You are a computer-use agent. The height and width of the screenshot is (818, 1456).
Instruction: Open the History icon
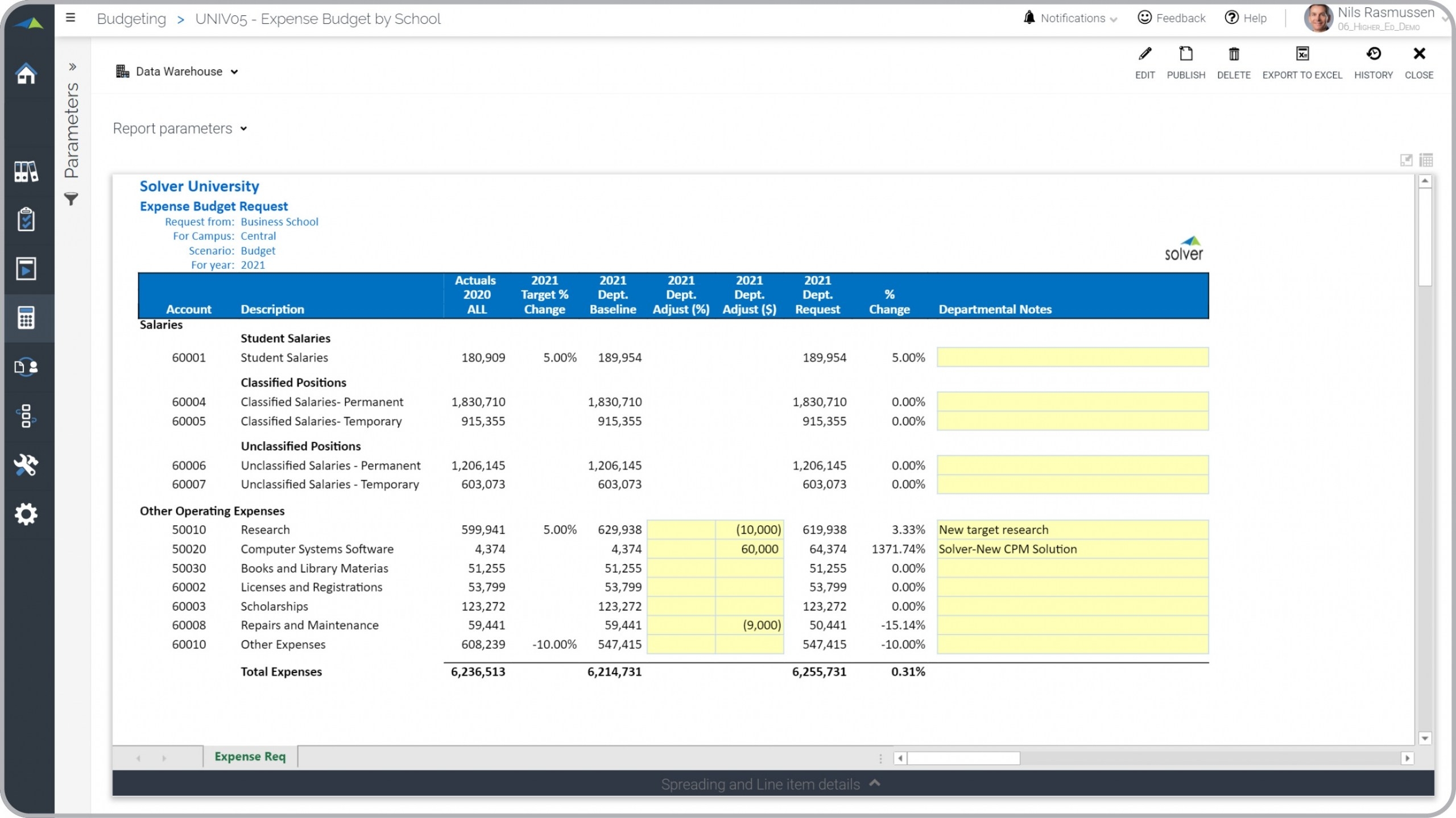click(1373, 55)
